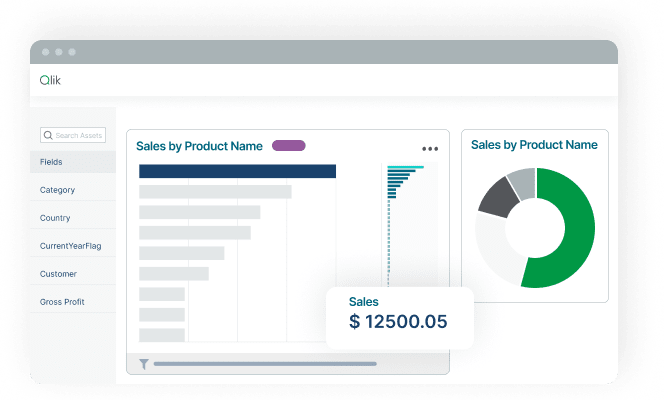
Task: Click the Qlik logo
Action: coord(50,80)
